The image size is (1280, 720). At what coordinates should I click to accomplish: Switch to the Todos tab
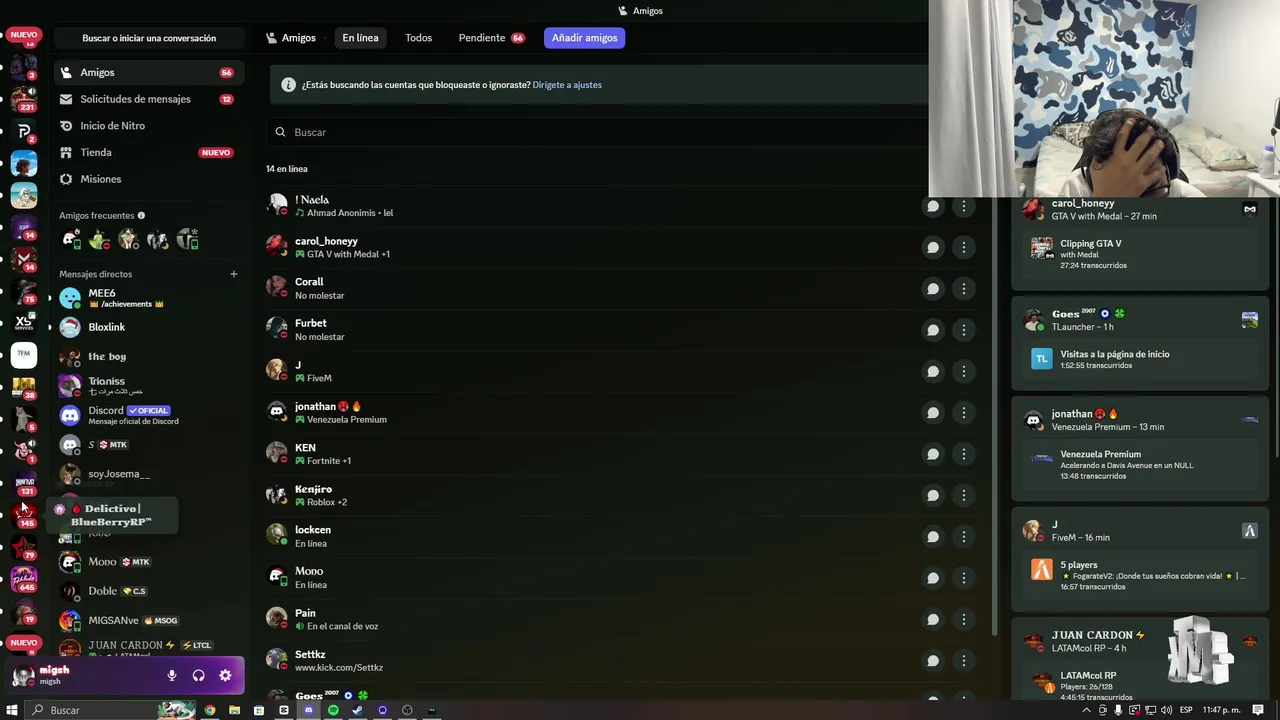point(418,38)
